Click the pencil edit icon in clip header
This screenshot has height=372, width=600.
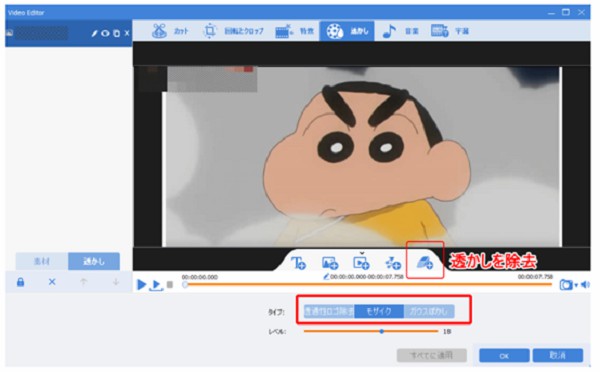[95, 34]
